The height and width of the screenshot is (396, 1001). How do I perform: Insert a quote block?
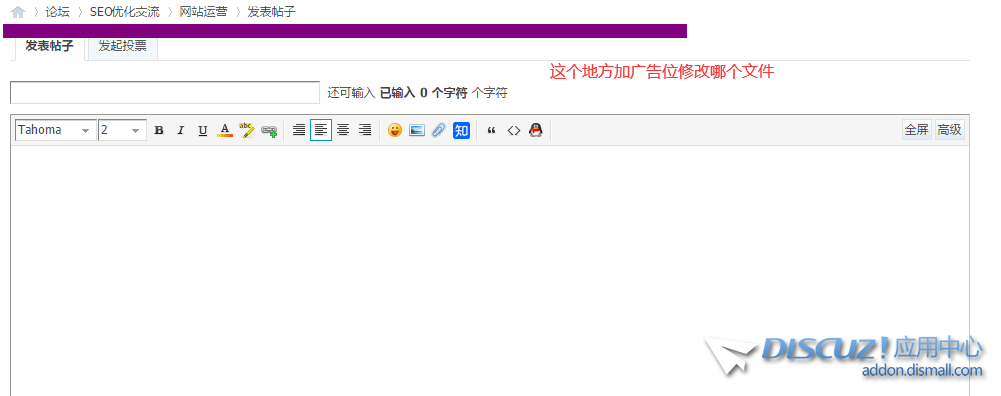pyautogui.click(x=492, y=130)
